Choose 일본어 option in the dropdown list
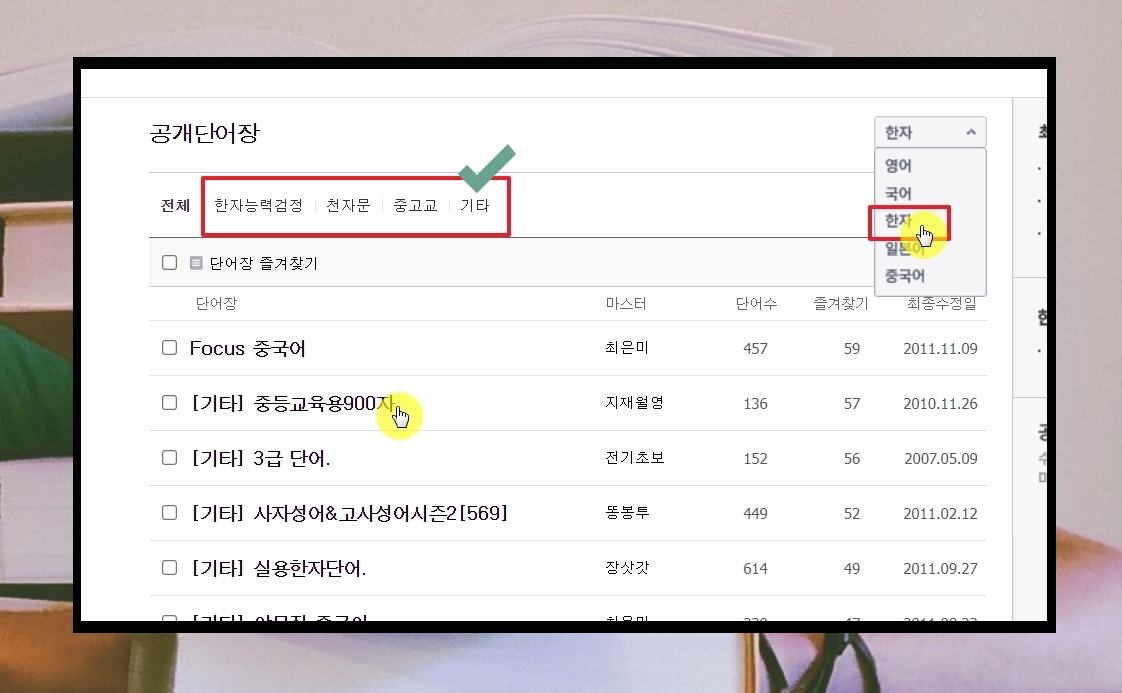 (904, 248)
